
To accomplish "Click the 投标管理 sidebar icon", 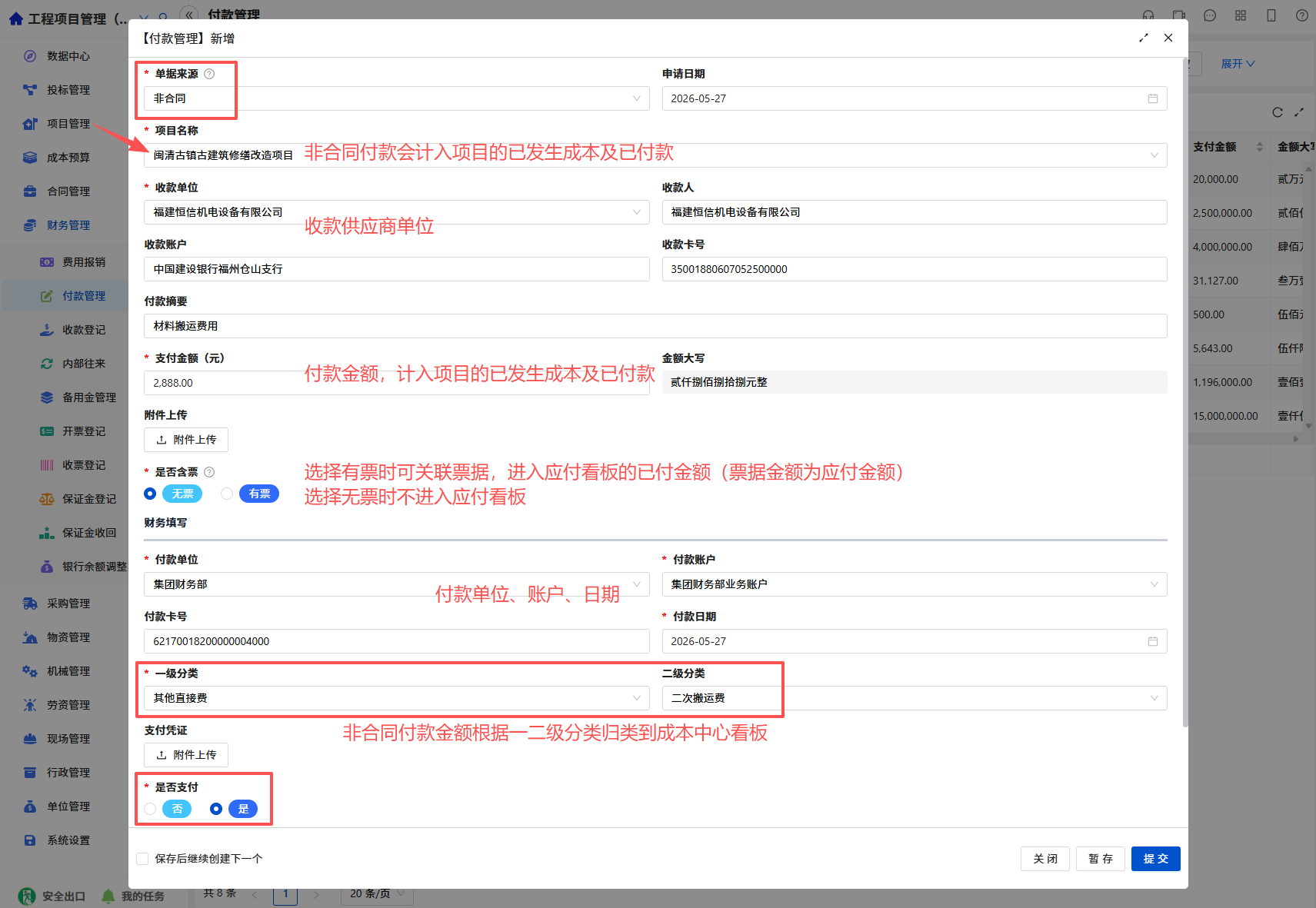I will click(x=30, y=90).
